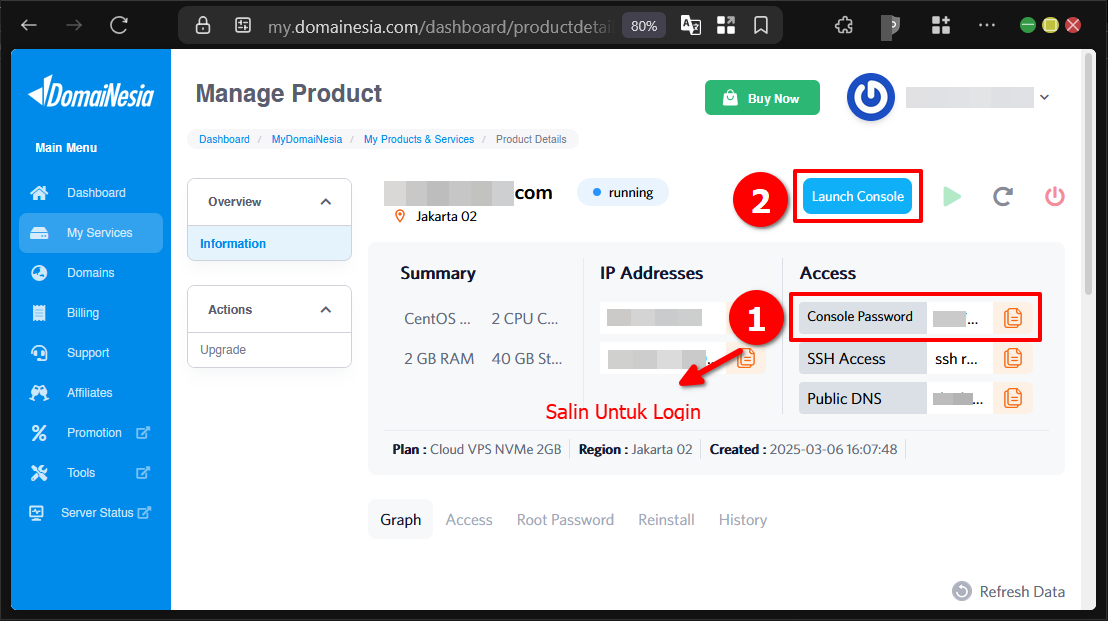Click the green Buy Now button

tap(762, 97)
